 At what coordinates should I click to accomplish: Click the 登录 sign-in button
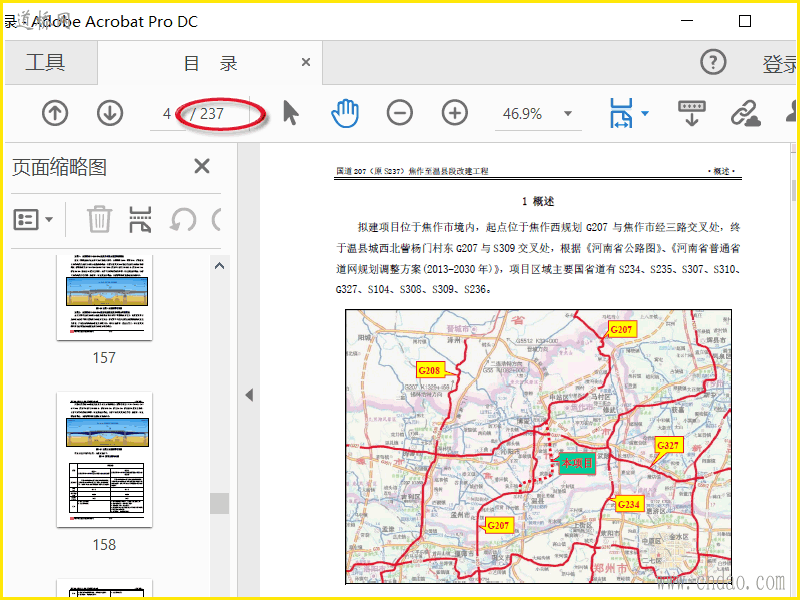(780, 64)
